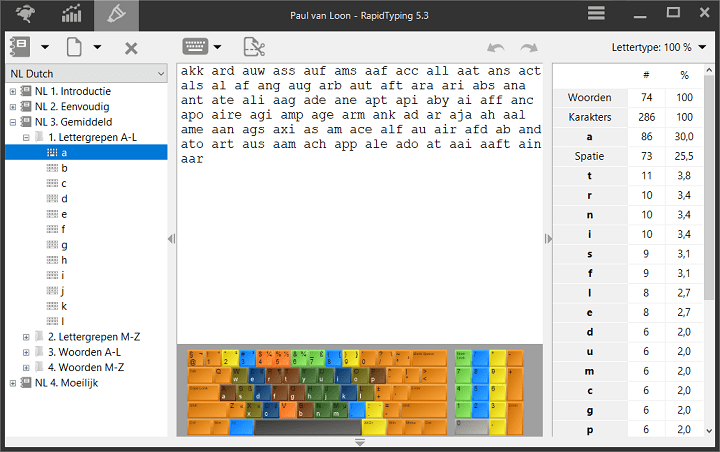
Task: Select NL 4. Moeilijk tree item
Action: point(67,383)
